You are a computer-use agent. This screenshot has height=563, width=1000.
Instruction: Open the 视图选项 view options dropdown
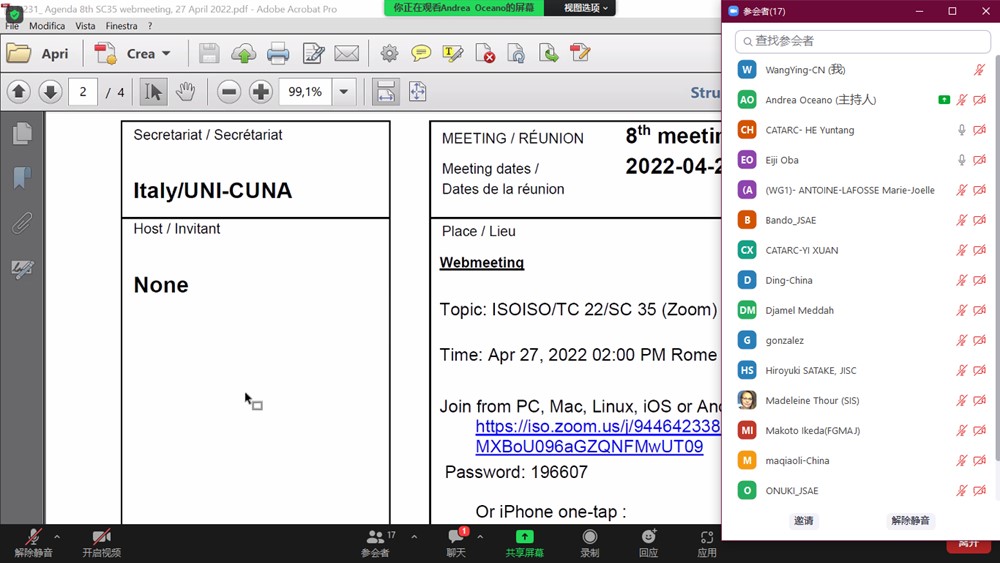point(585,8)
